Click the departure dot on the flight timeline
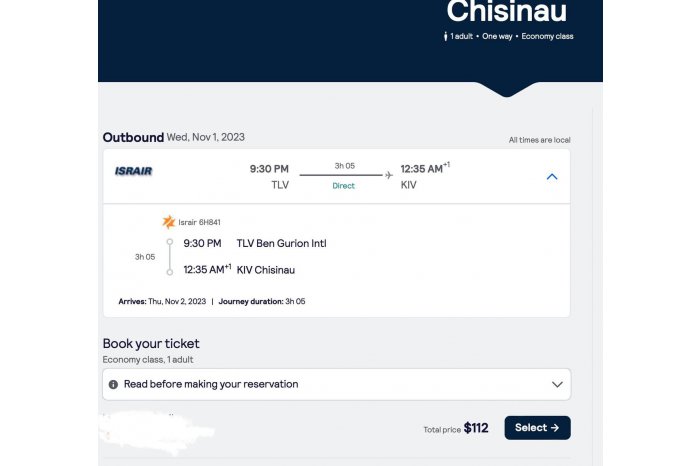700x466 pixels. click(x=170, y=242)
